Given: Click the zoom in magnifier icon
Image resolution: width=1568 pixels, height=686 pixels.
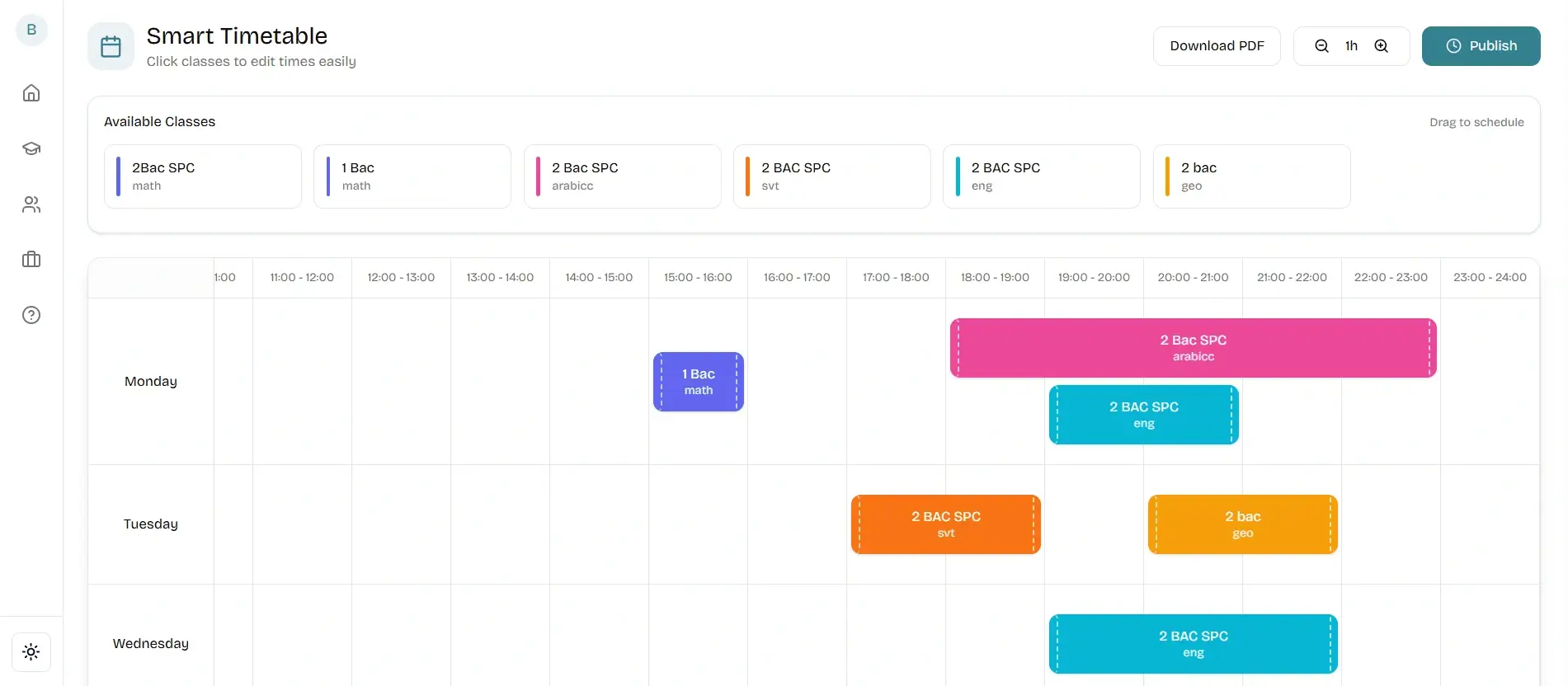Looking at the screenshot, I should click(x=1382, y=46).
